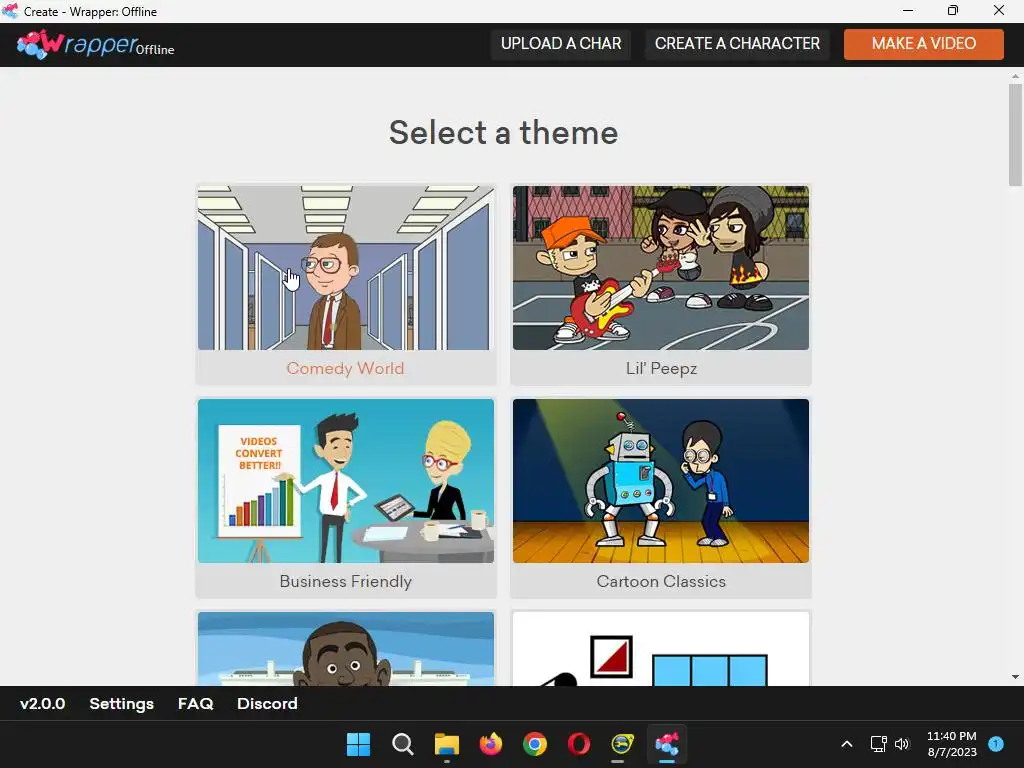Viewport: 1024px width, 768px height.
Task: Open taskbar Search
Action: 402,744
